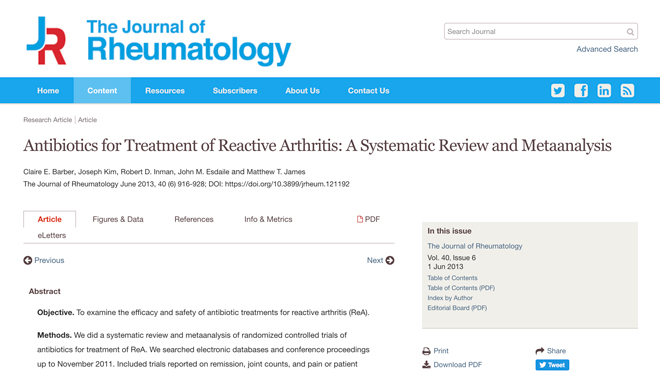Click the Research Article breadcrumb
660x372 pixels.
click(48, 120)
